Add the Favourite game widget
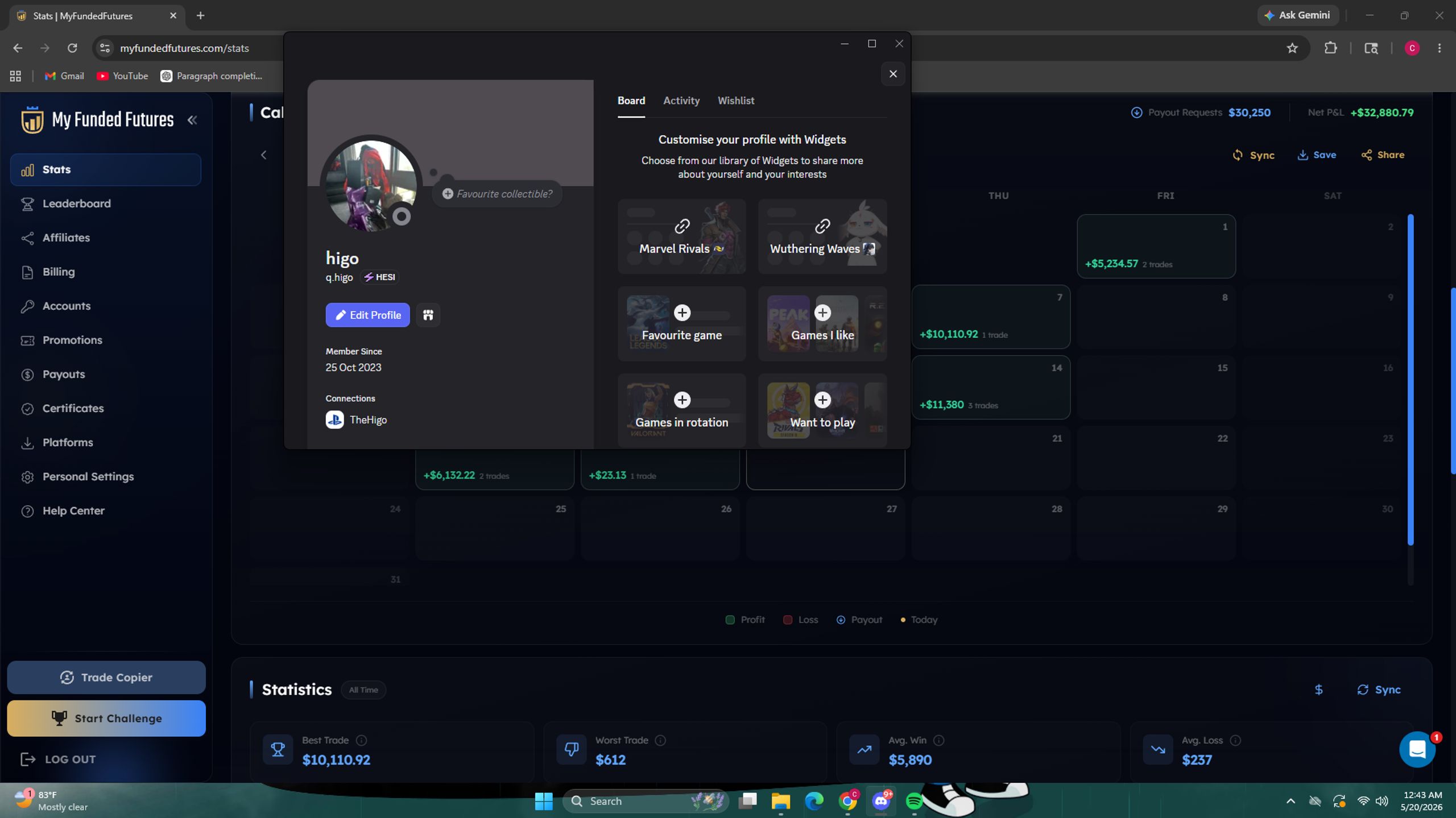Screen dimensions: 1456x818 click(x=682, y=323)
